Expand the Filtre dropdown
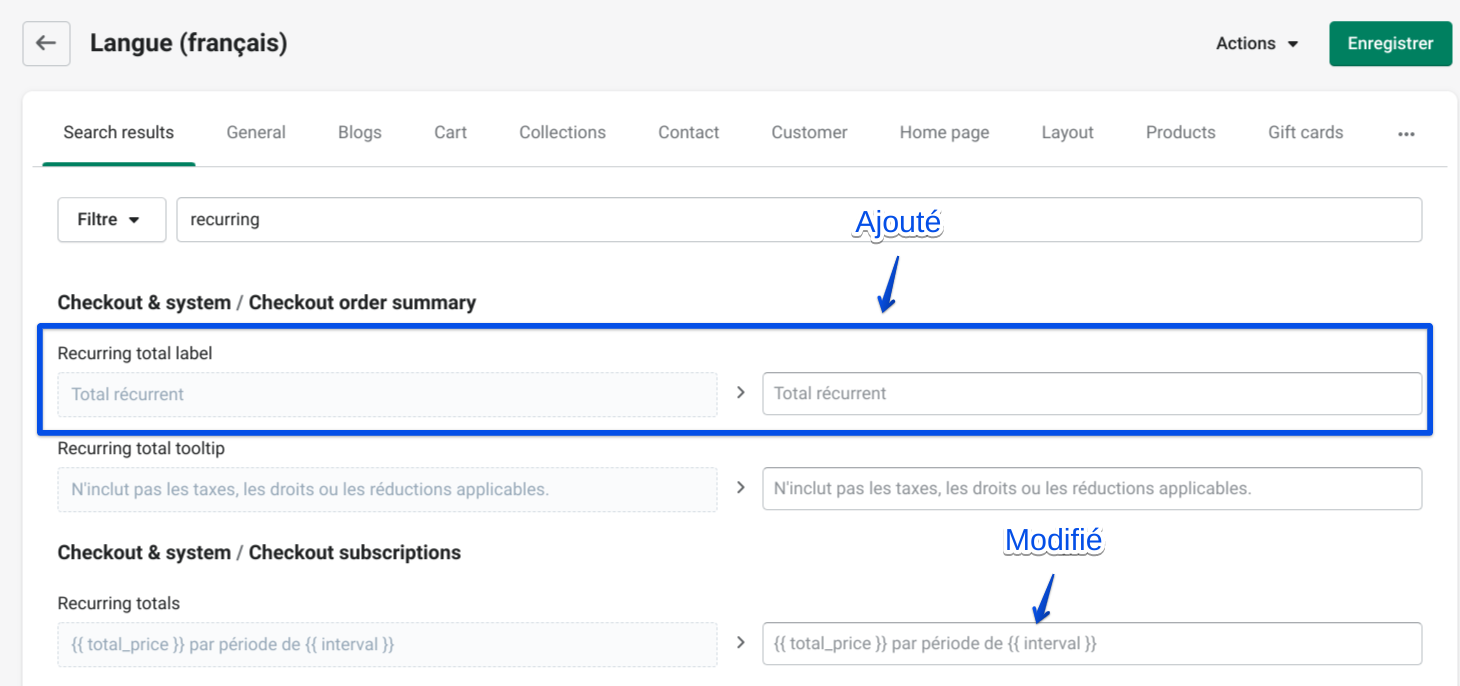 [x=111, y=220]
